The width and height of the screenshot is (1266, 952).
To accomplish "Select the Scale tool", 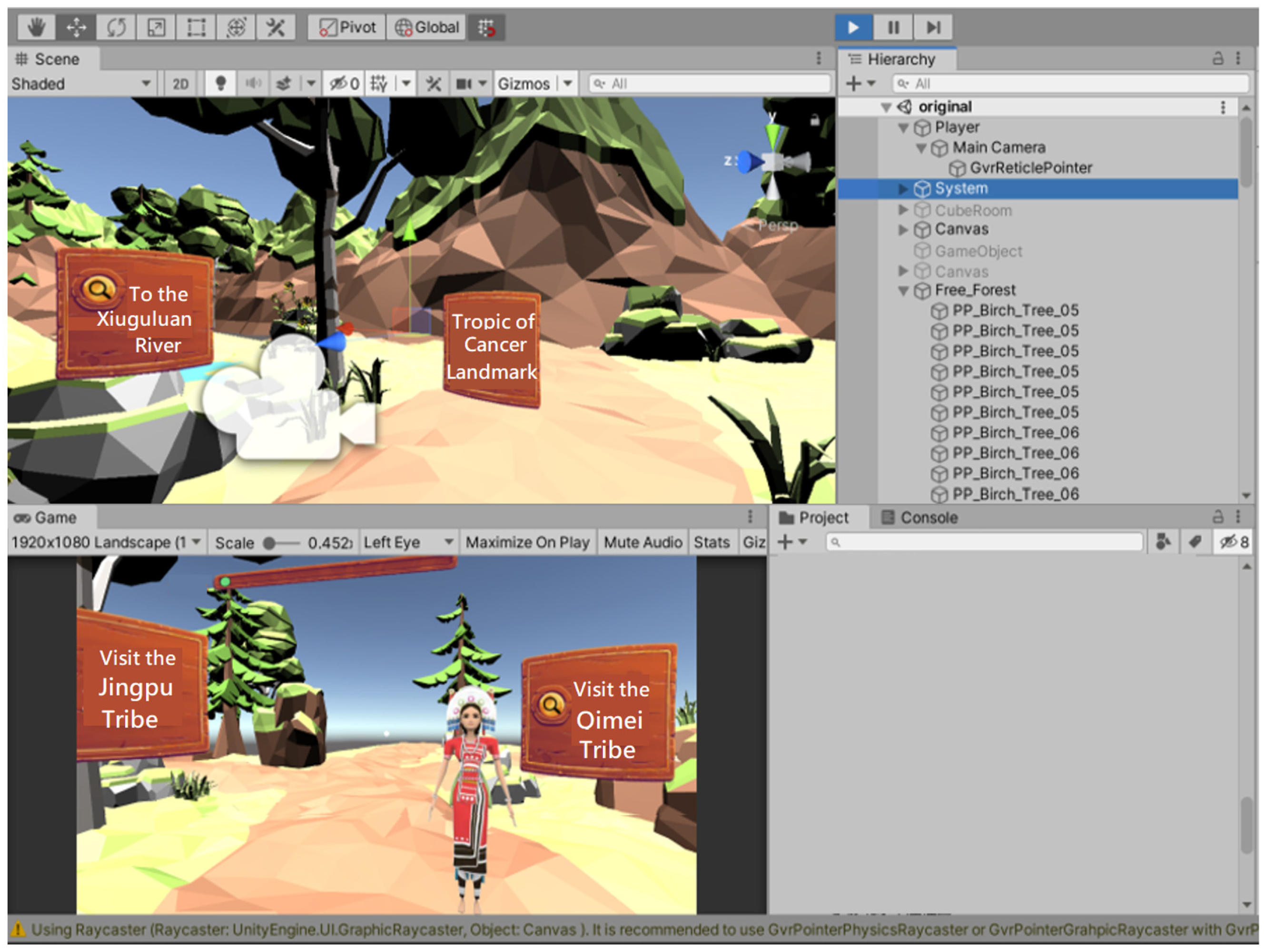I will click(x=156, y=27).
